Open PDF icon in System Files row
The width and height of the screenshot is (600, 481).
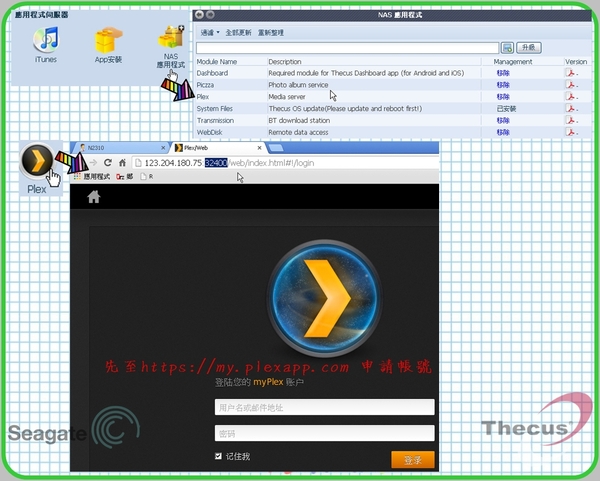click(x=570, y=108)
